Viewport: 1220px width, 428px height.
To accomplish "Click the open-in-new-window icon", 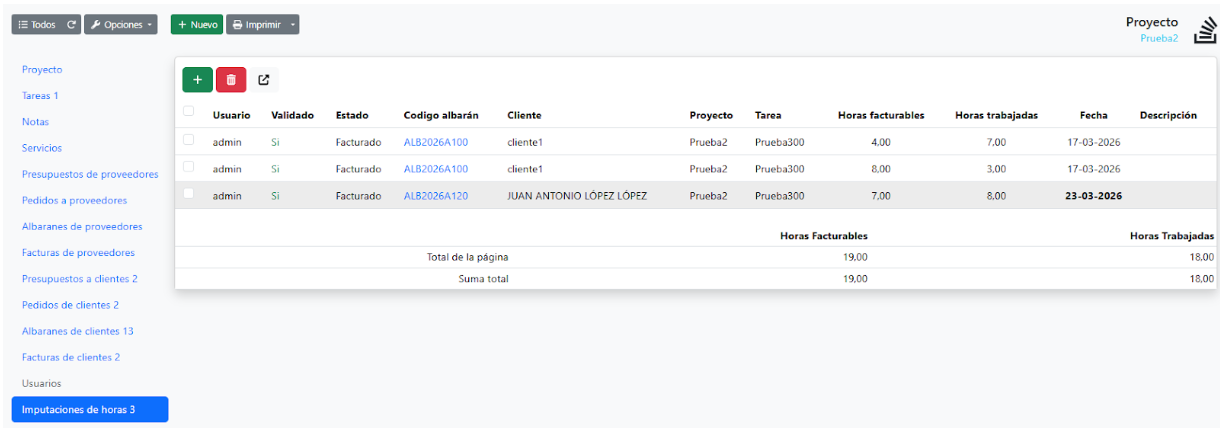I will (264, 80).
